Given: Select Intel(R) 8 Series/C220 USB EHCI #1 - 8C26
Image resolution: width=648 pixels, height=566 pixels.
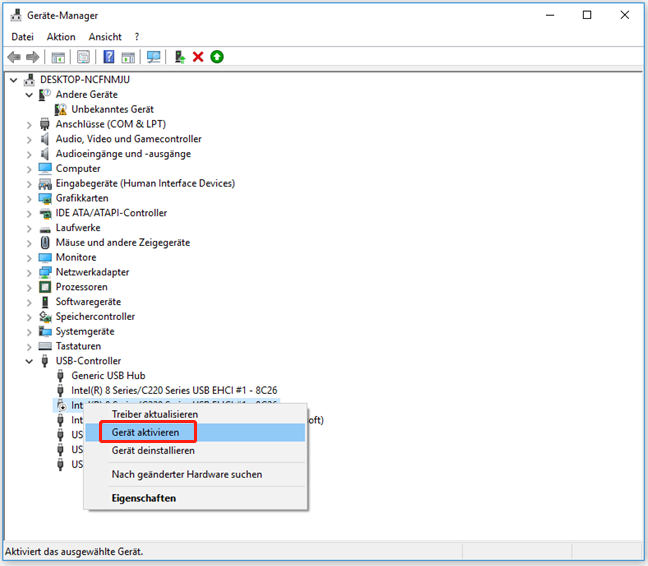Looking at the screenshot, I should 174,390.
